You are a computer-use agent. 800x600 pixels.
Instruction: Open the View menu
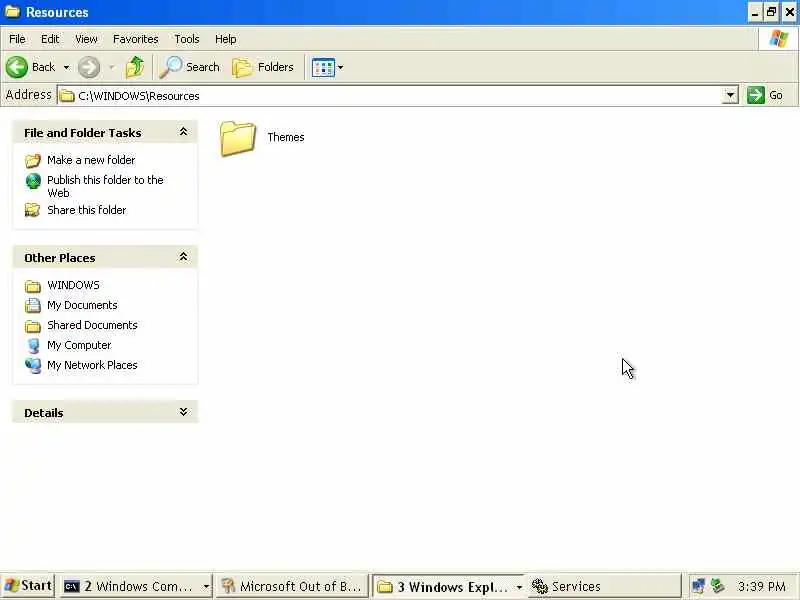(x=86, y=39)
